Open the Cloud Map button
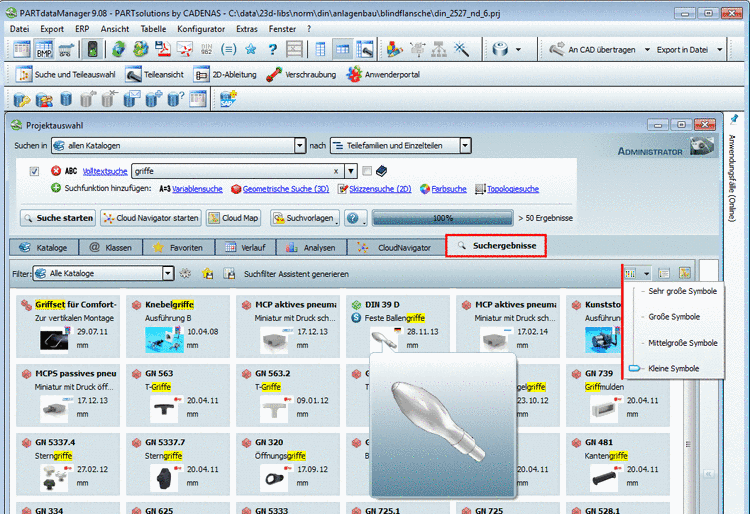The image size is (750, 514). pos(233,218)
